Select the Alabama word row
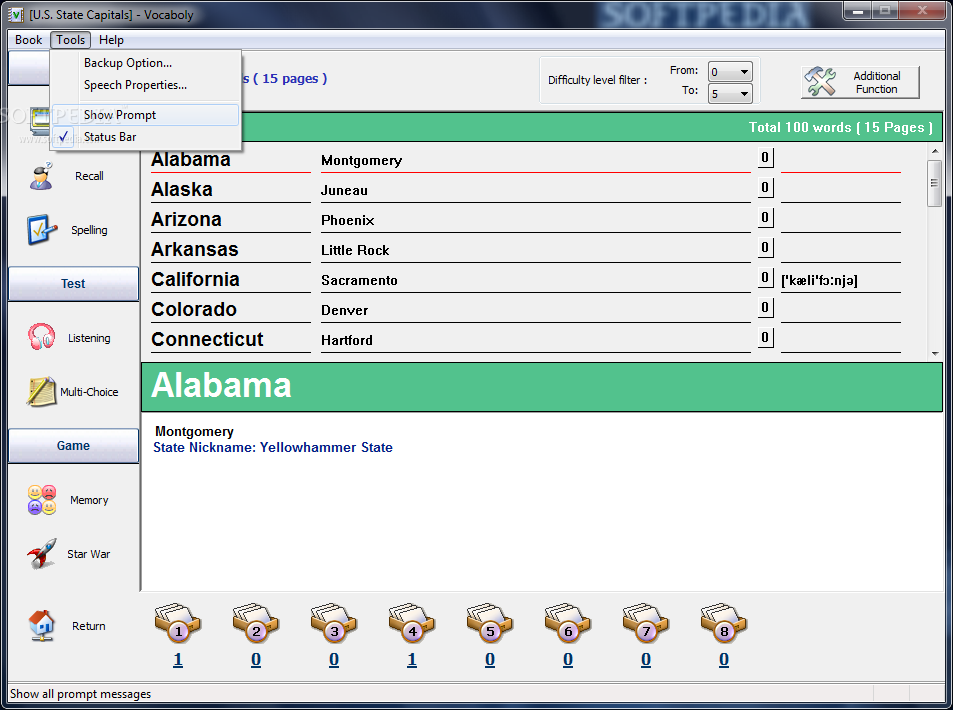The image size is (953, 710). (526, 160)
